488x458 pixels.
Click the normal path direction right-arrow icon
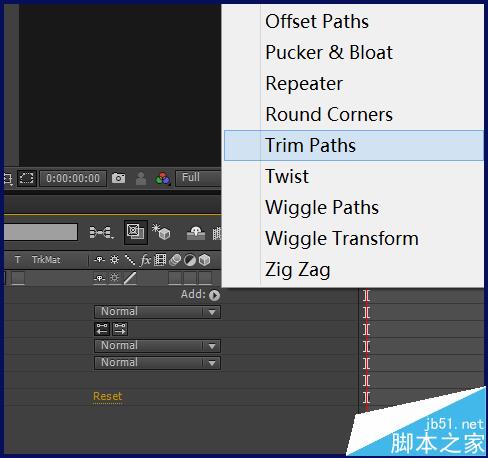click(120, 329)
